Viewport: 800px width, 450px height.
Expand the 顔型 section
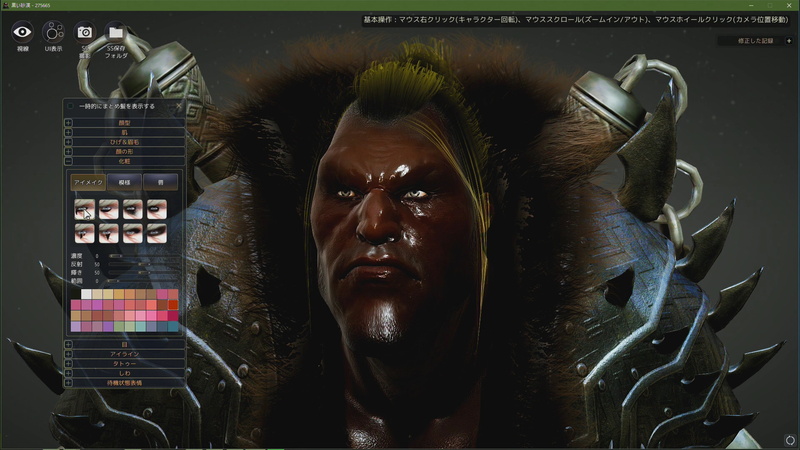(124, 123)
